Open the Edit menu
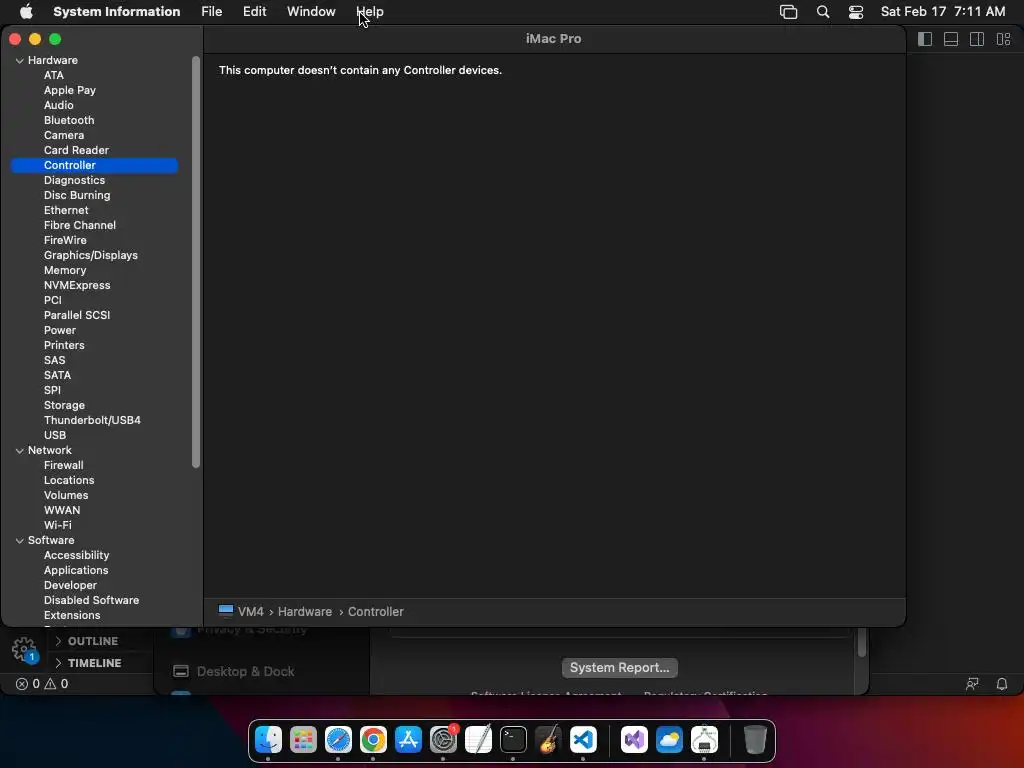The height and width of the screenshot is (768, 1024). pyautogui.click(x=254, y=12)
